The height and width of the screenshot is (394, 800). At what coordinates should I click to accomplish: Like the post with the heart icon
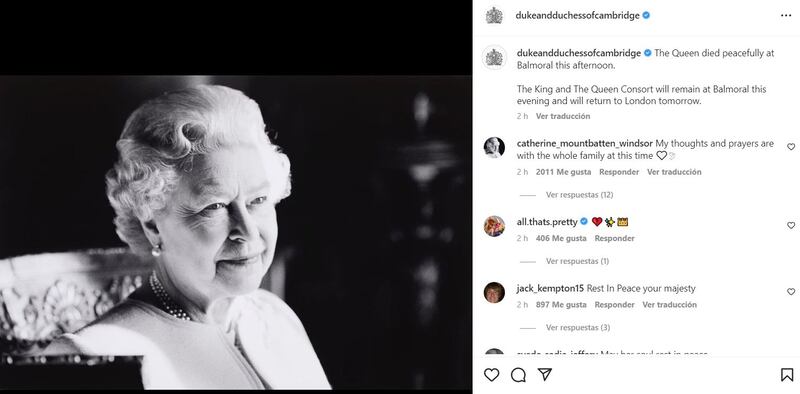tap(491, 375)
